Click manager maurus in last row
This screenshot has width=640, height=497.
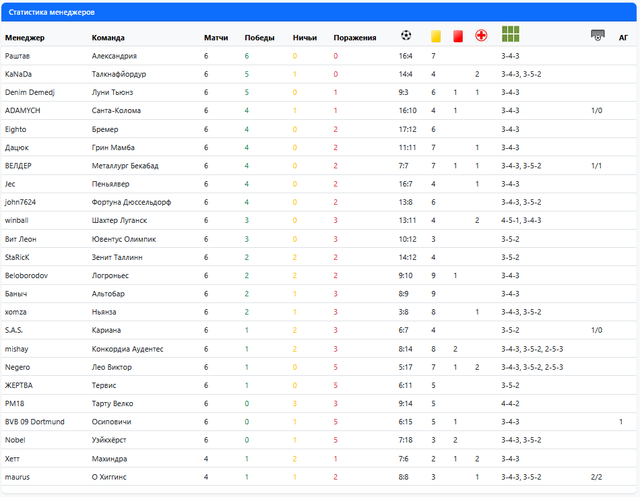tap(18, 476)
